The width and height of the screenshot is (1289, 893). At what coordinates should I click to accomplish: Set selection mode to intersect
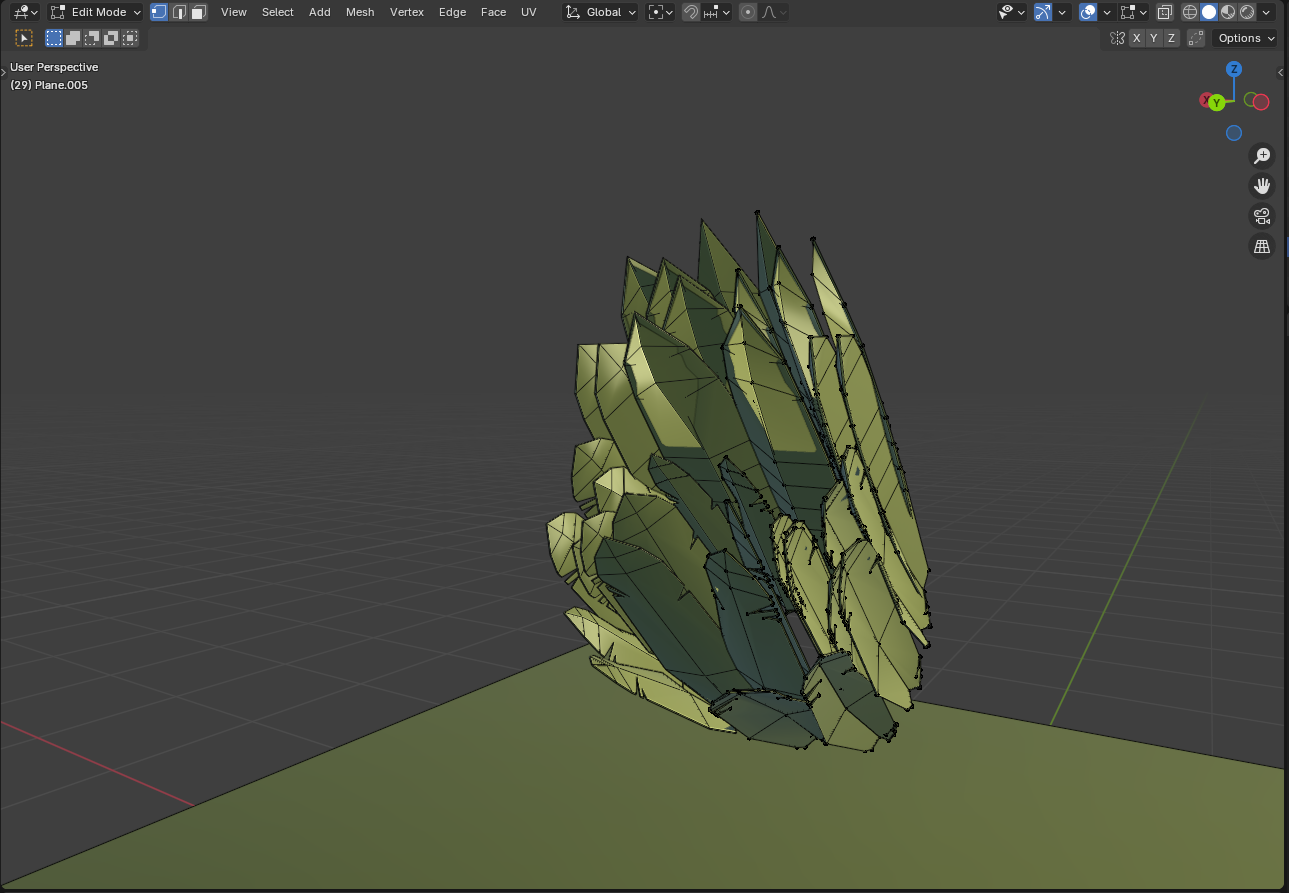pos(130,38)
